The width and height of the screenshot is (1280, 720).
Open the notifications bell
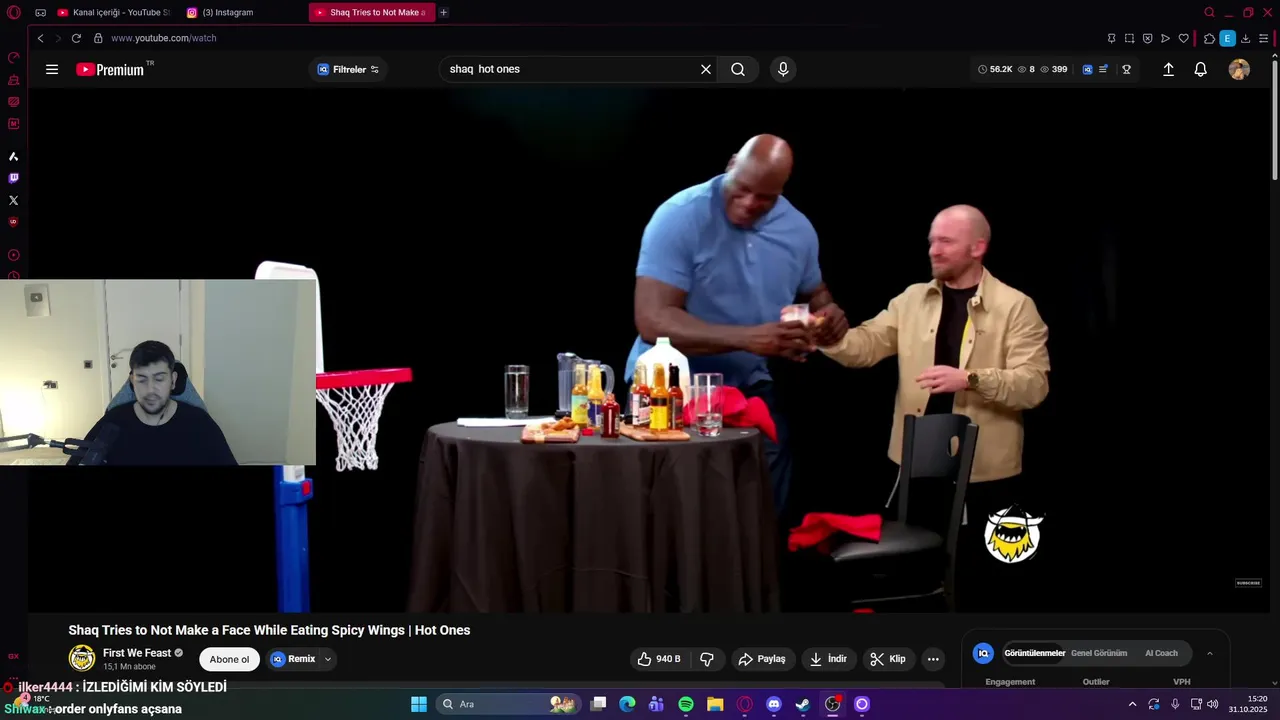pyautogui.click(x=1201, y=69)
